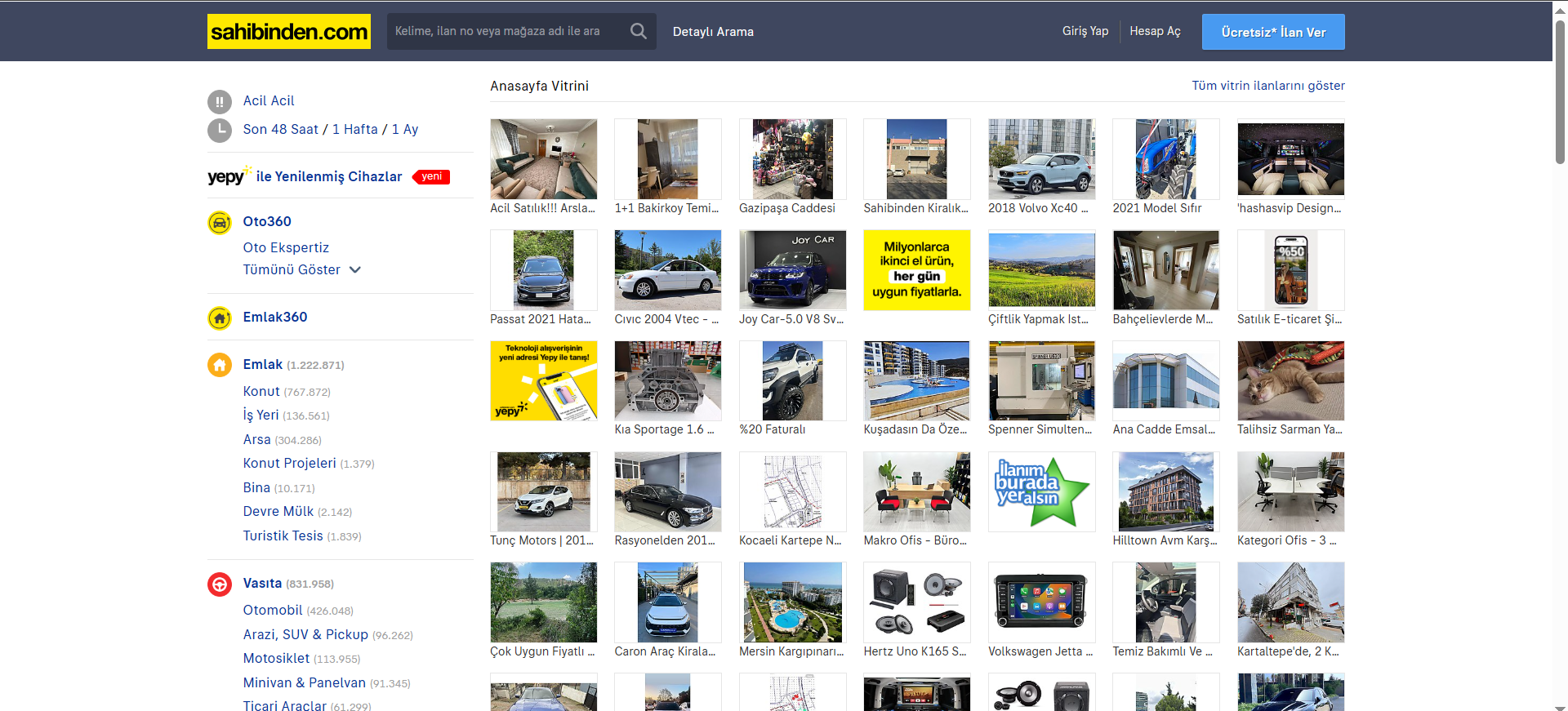
Task: Filter listings by 1 Ay
Action: coord(405,129)
